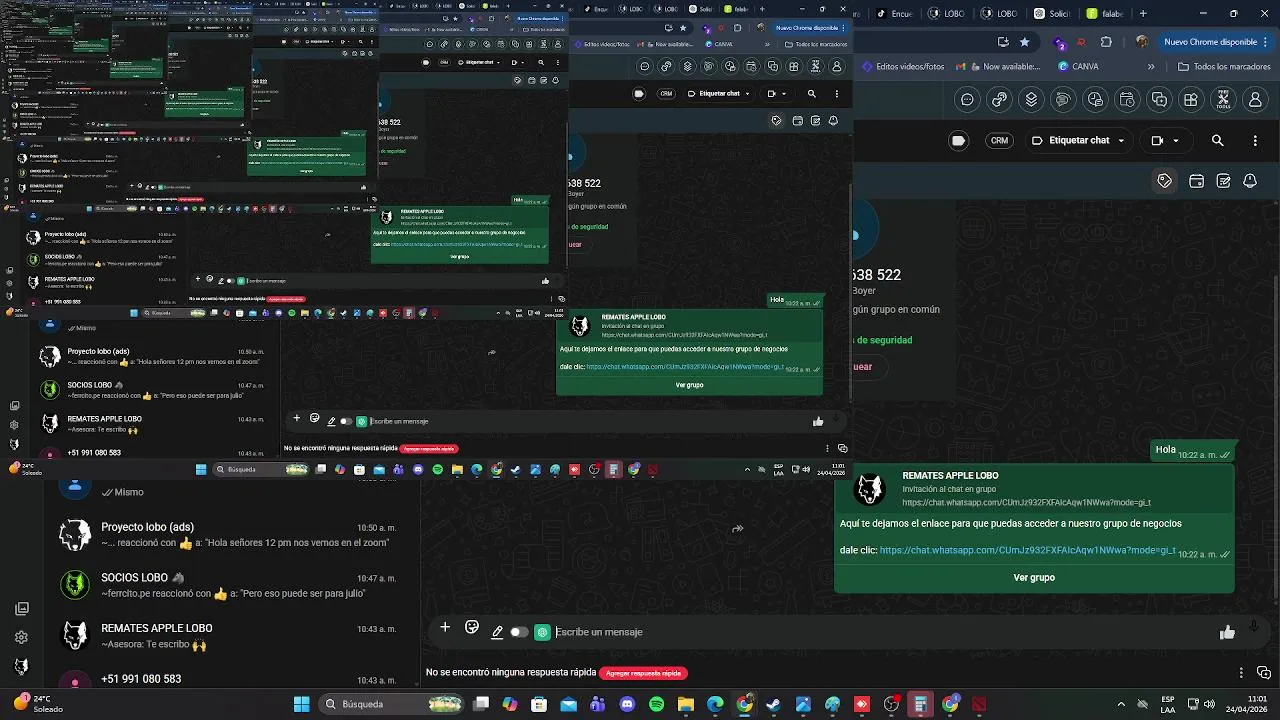Click the white label tag icon beside outermost CRM
Viewport: 1280px width, 720px height.
point(958,141)
